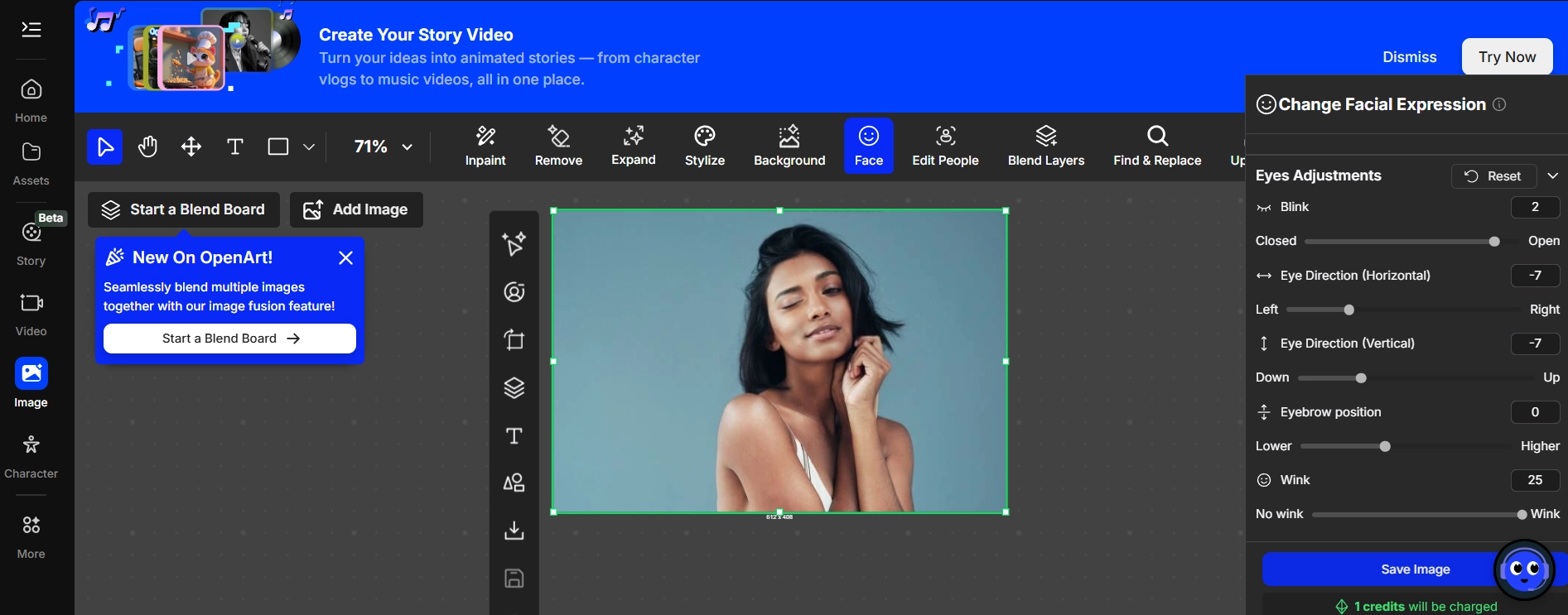Select the pointer selection tool

pos(105,147)
